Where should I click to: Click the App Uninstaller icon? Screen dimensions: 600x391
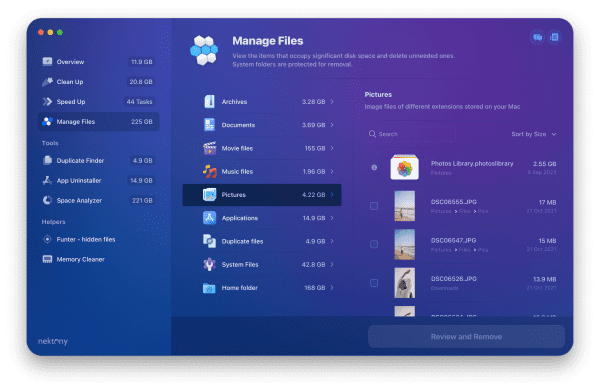(47, 180)
